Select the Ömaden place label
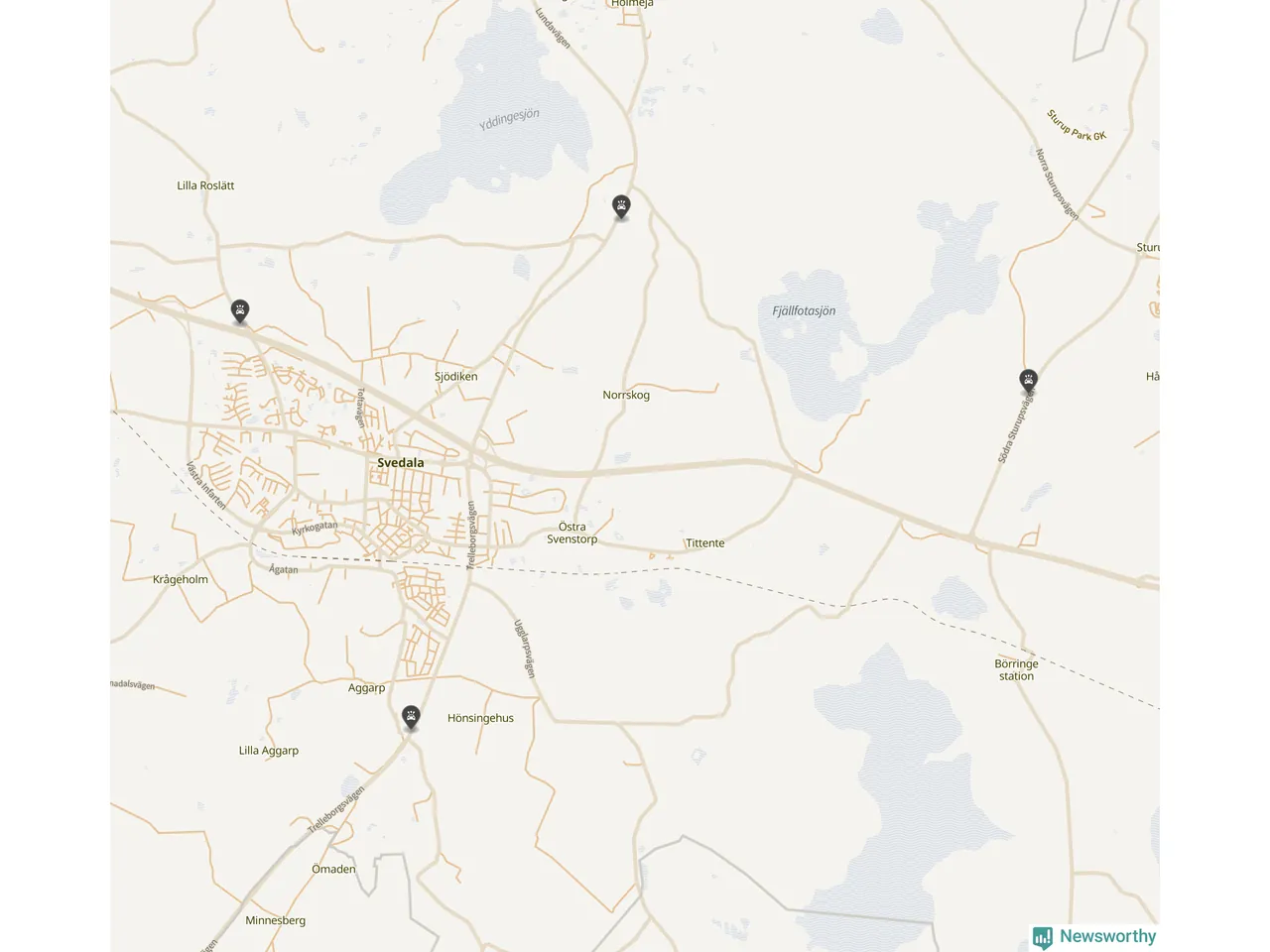 [333, 870]
